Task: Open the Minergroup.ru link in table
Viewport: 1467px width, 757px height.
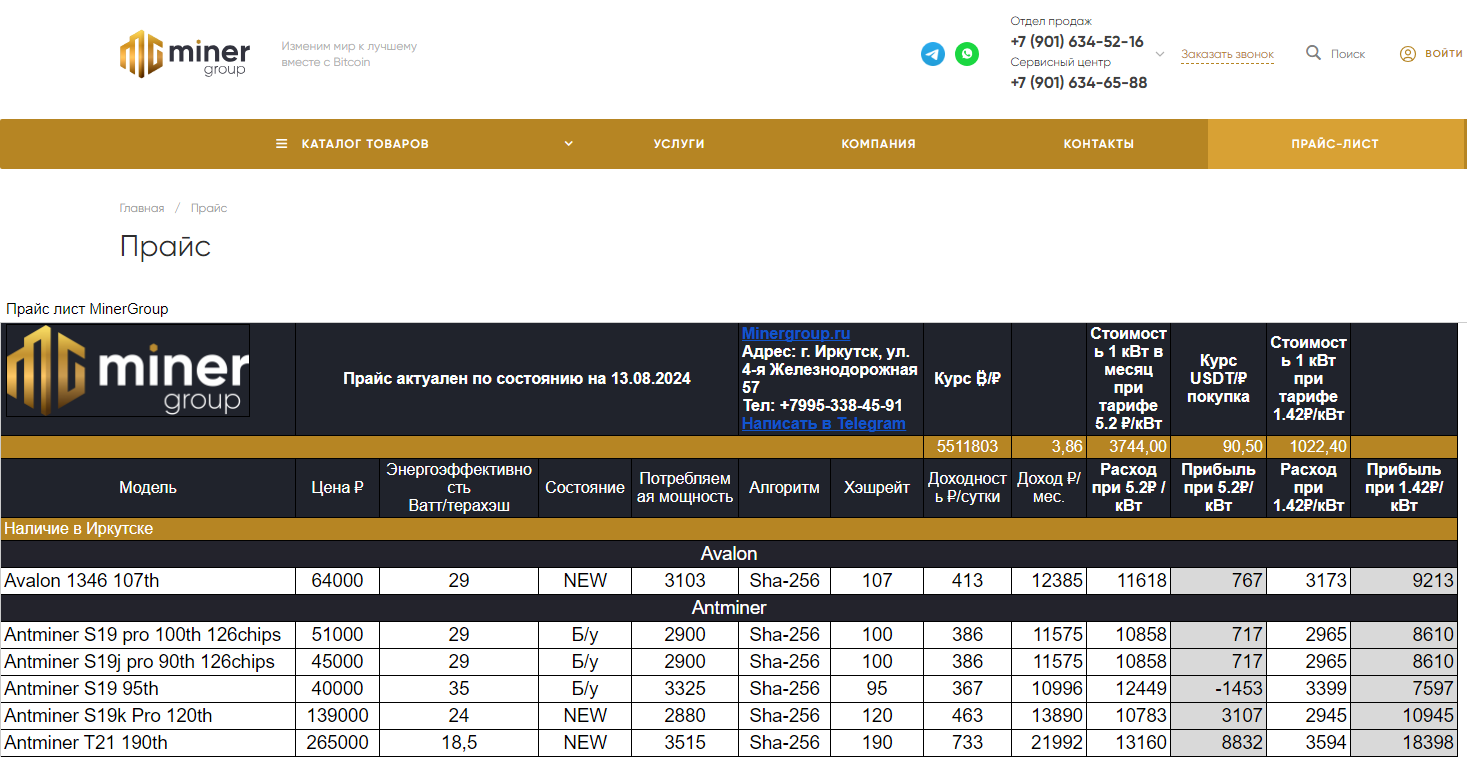Action: click(x=795, y=333)
